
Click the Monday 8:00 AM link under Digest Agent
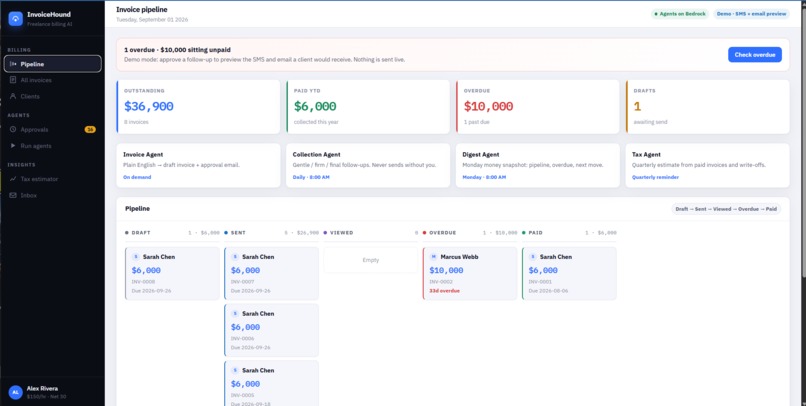point(484,177)
